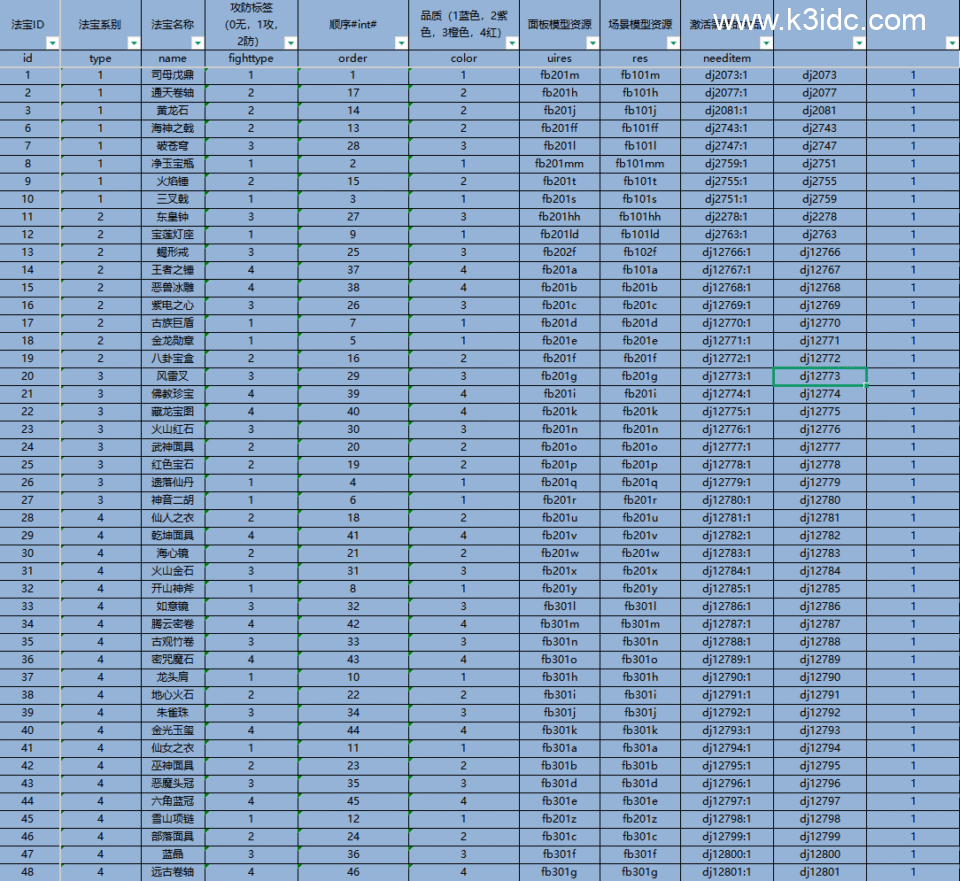Click the selected cell dj12773
This screenshot has width=960, height=881.
click(819, 377)
